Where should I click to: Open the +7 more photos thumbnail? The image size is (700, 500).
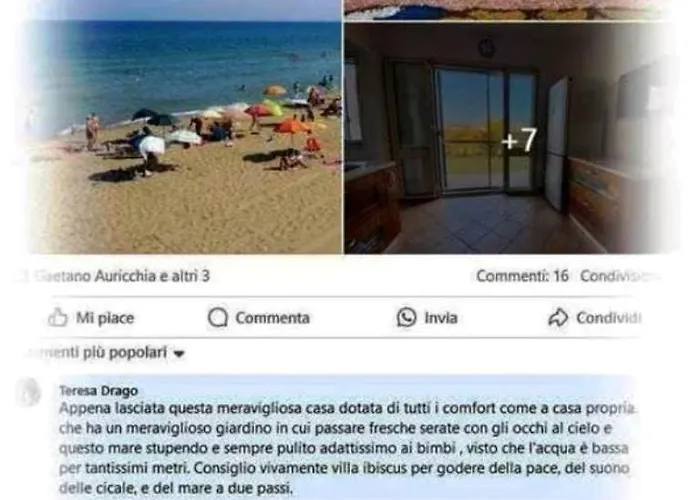pos(509,138)
